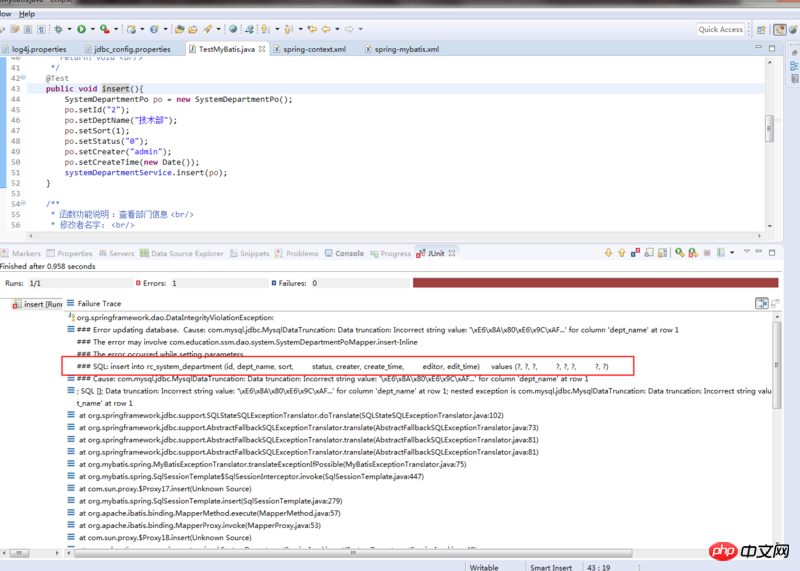
Task: Click the Open Perspective icon near Quick Access
Action: (x=761, y=30)
